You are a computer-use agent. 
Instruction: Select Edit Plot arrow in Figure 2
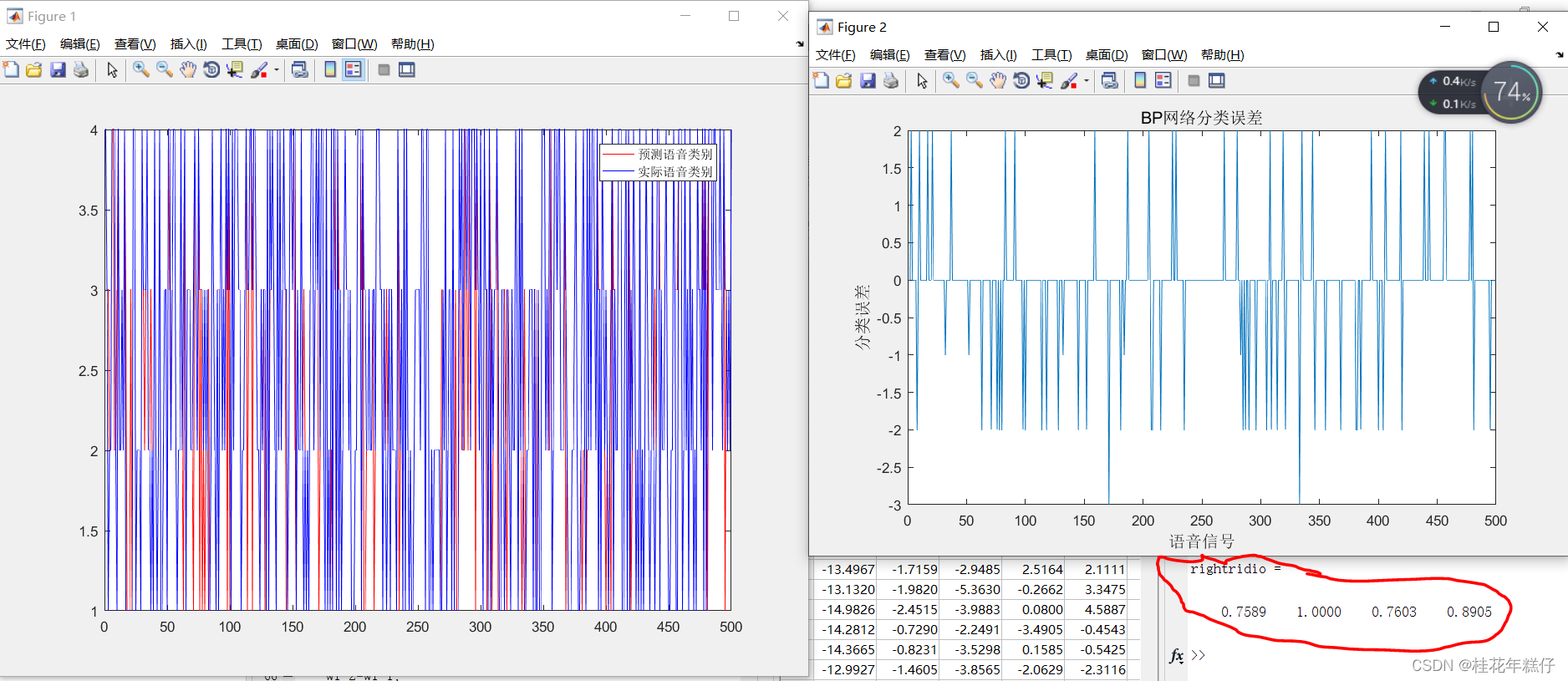pos(922,80)
